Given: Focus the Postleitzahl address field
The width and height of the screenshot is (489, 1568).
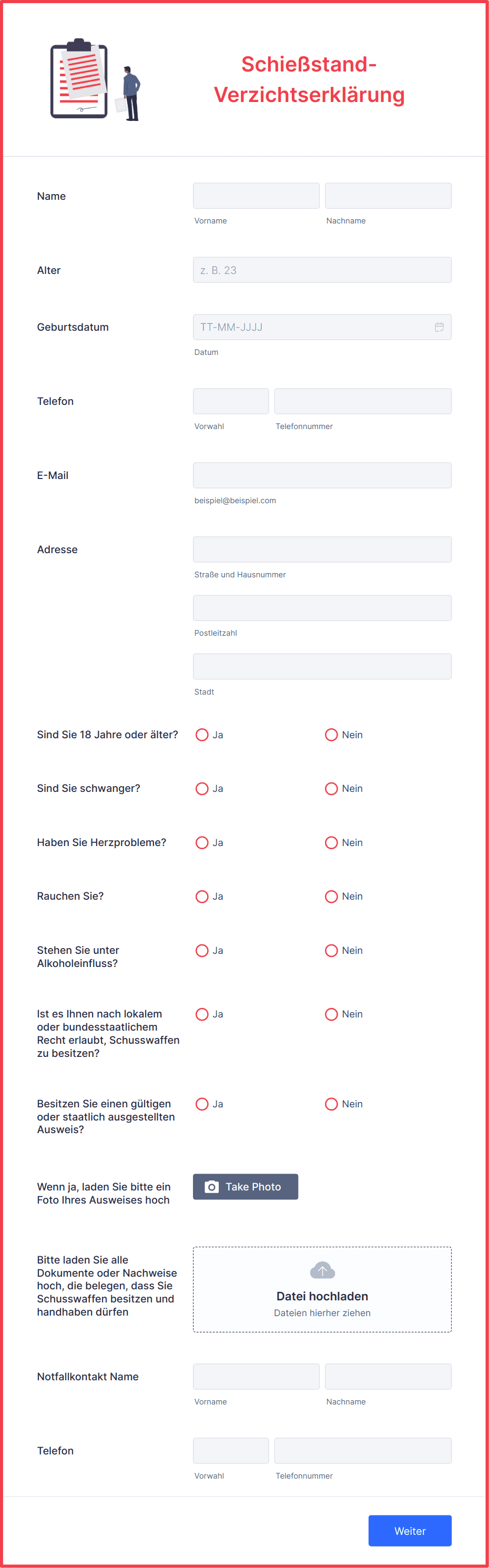Looking at the screenshot, I should point(322,608).
